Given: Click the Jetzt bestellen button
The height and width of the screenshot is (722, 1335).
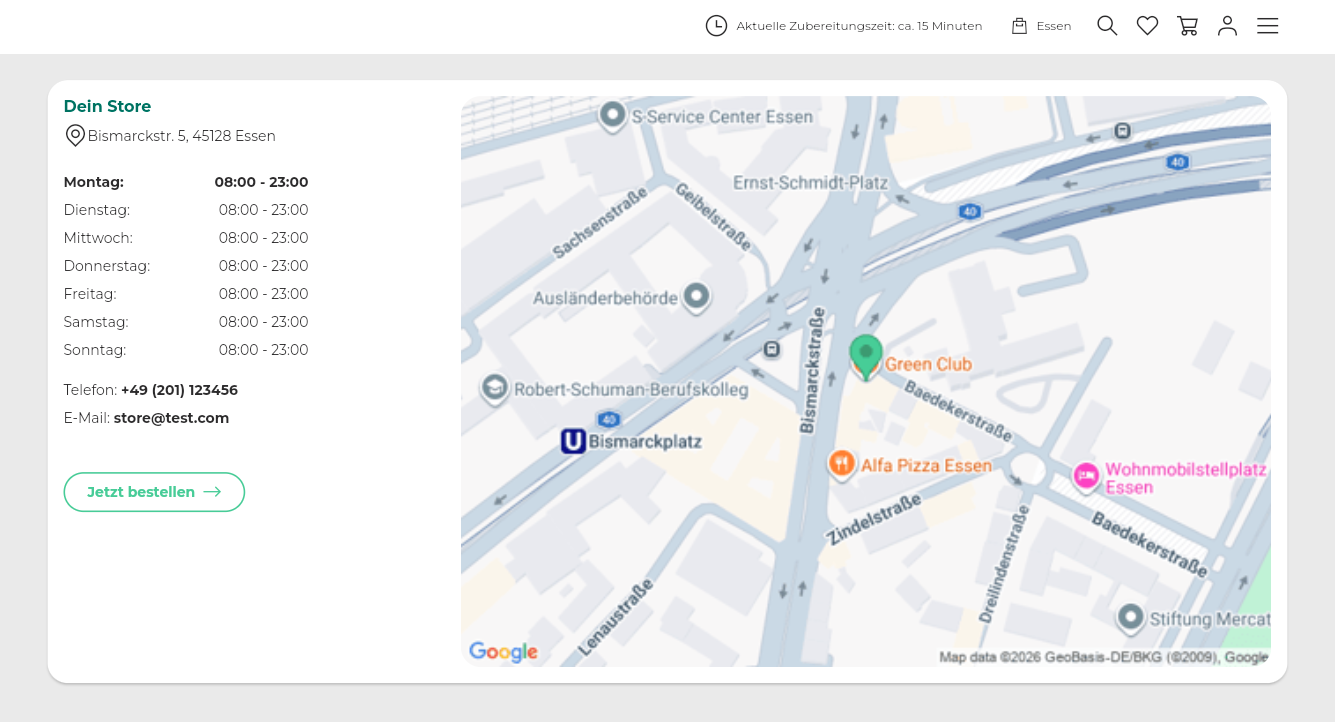Looking at the screenshot, I should point(154,492).
